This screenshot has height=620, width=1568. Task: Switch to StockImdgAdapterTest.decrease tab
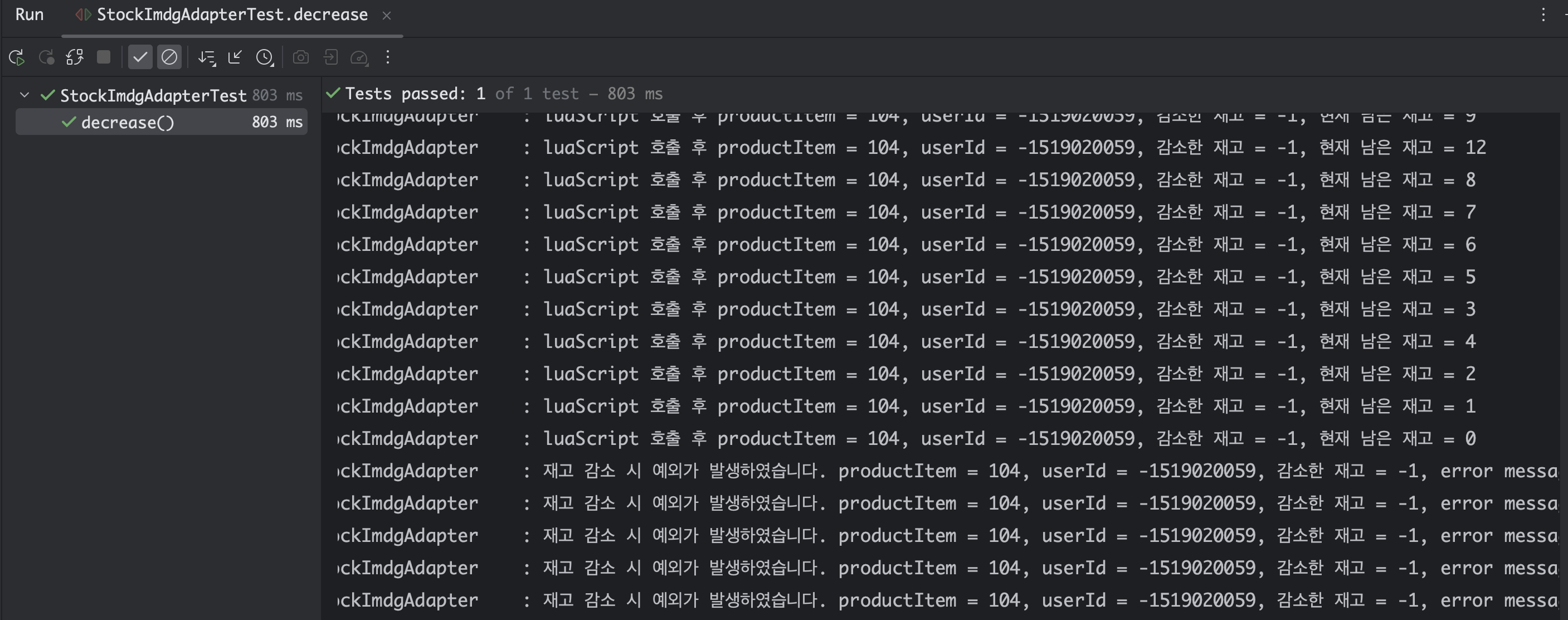(x=231, y=14)
